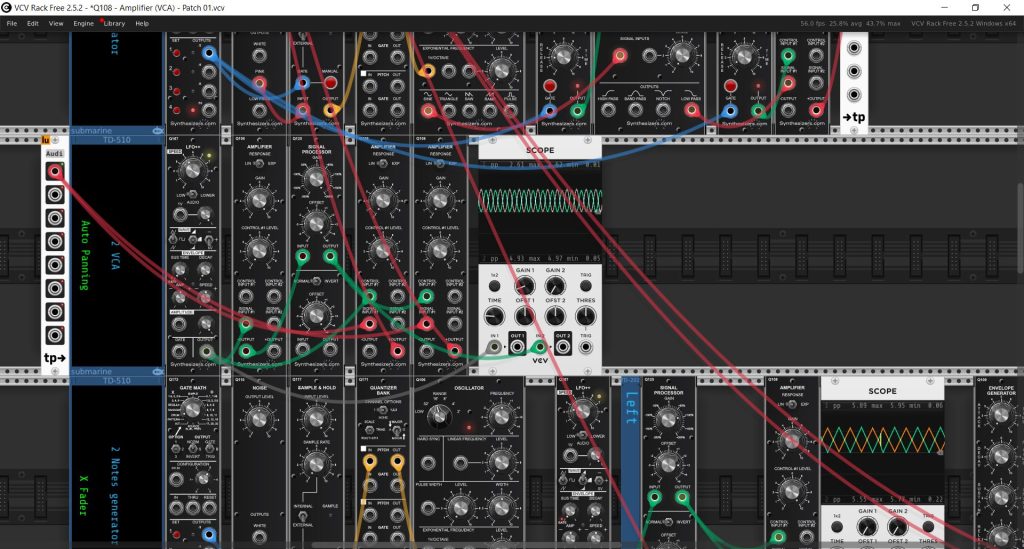Click the THRES knob on the middle Scope
The width and height of the screenshot is (1024, 549).
point(586,317)
